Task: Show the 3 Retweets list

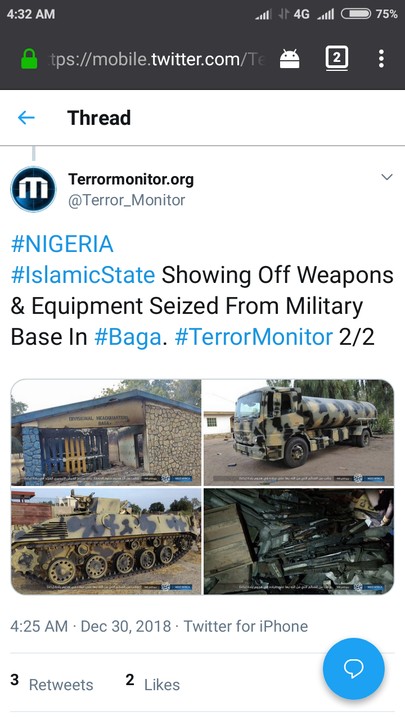Action: pyautogui.click(x=51, y=684)
